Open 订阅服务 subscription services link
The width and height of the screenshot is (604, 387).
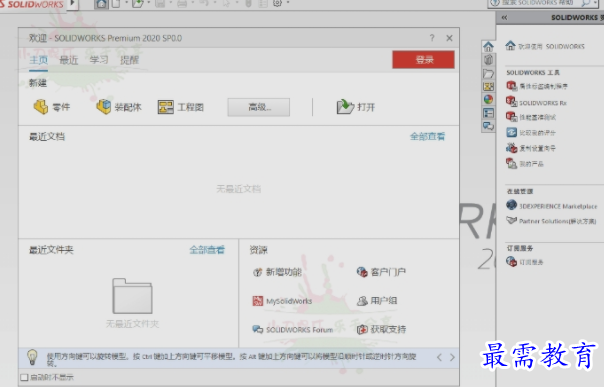[525, 262]
